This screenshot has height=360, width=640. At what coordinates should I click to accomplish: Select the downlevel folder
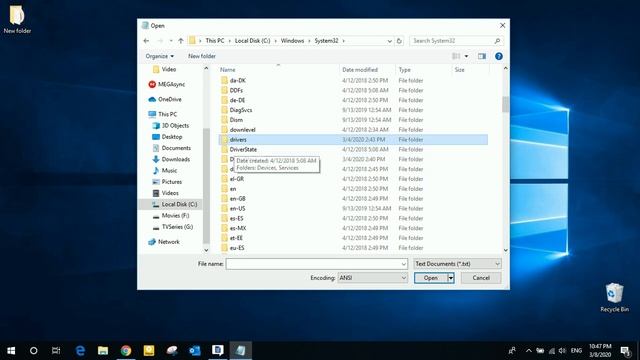click(x=242, y=130)
